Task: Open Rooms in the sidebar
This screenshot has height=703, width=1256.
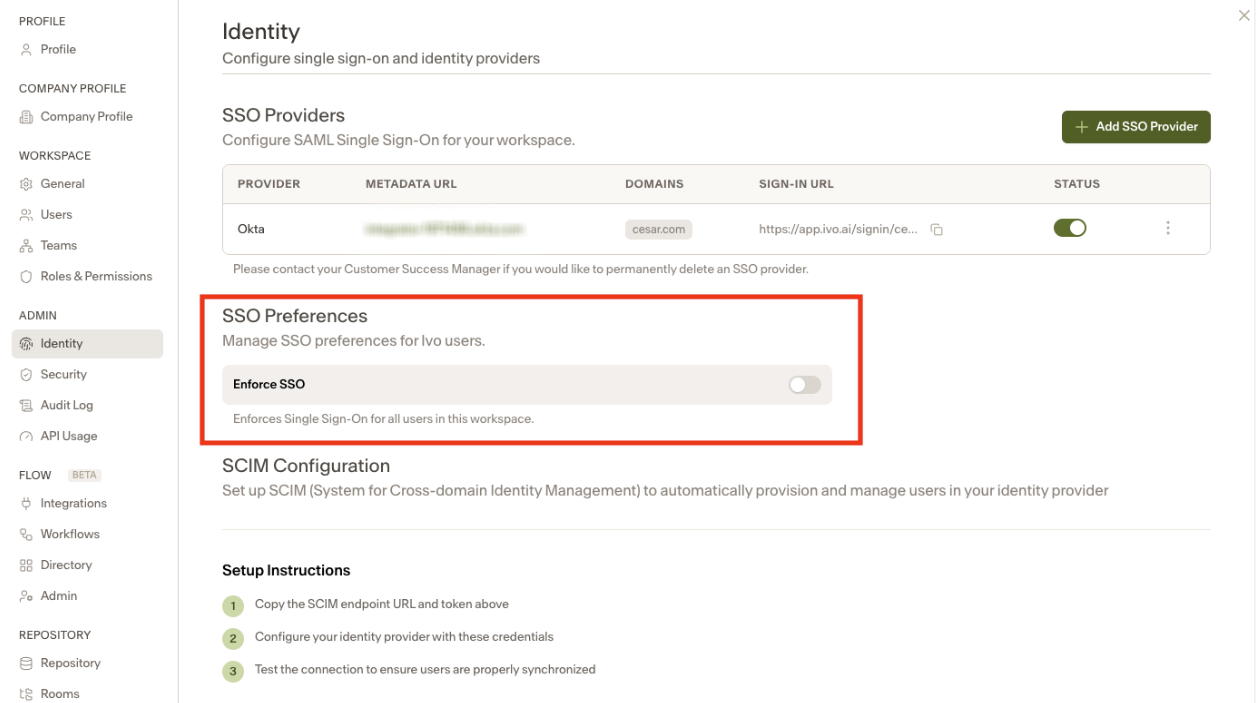Action: click(60, 694)
